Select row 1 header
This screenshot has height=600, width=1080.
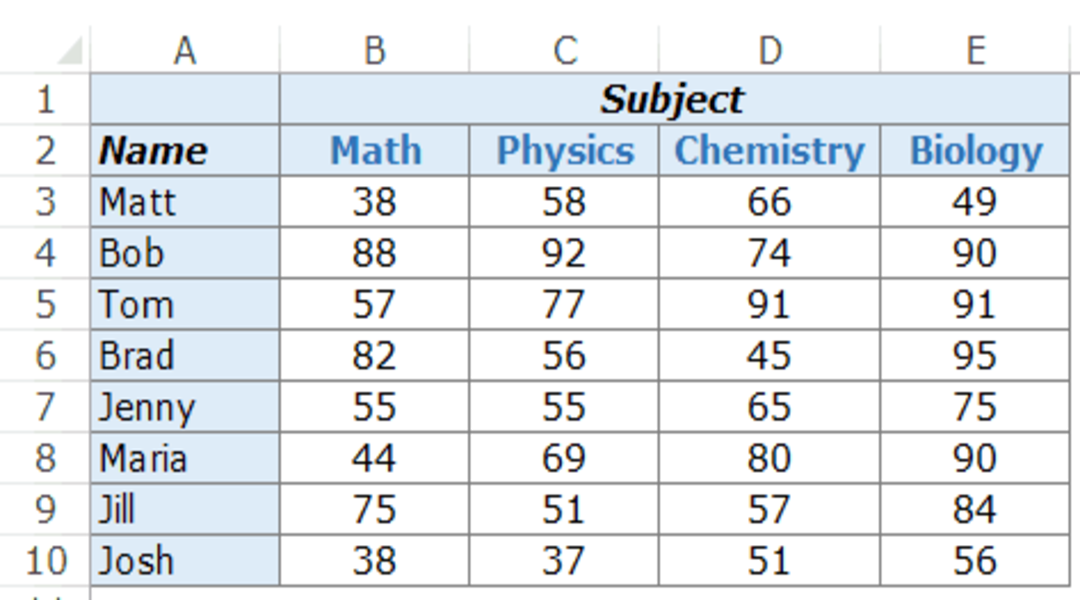pos(45,99)
